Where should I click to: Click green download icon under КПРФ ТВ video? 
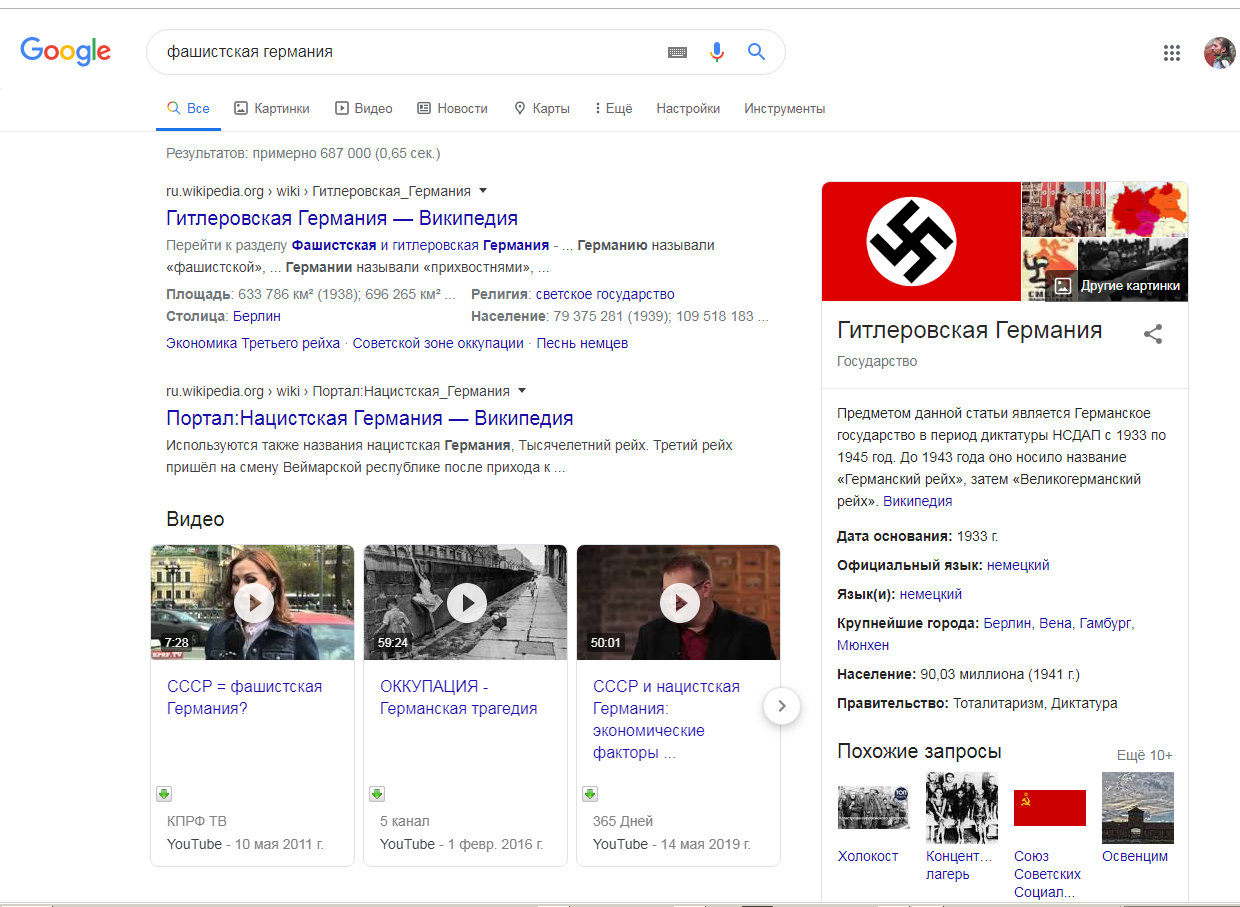[164, 794]
